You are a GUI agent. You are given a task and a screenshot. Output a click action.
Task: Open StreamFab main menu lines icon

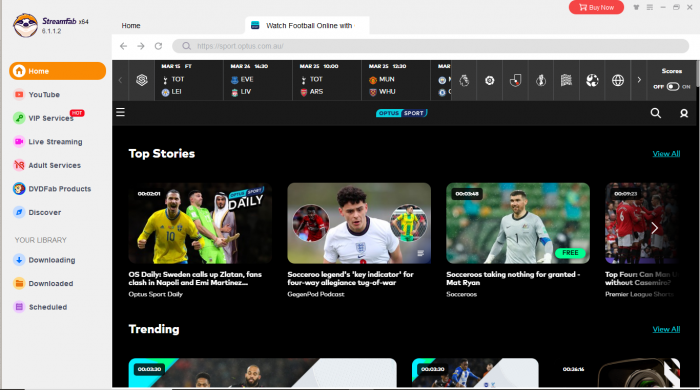click(x=650, y=7)
